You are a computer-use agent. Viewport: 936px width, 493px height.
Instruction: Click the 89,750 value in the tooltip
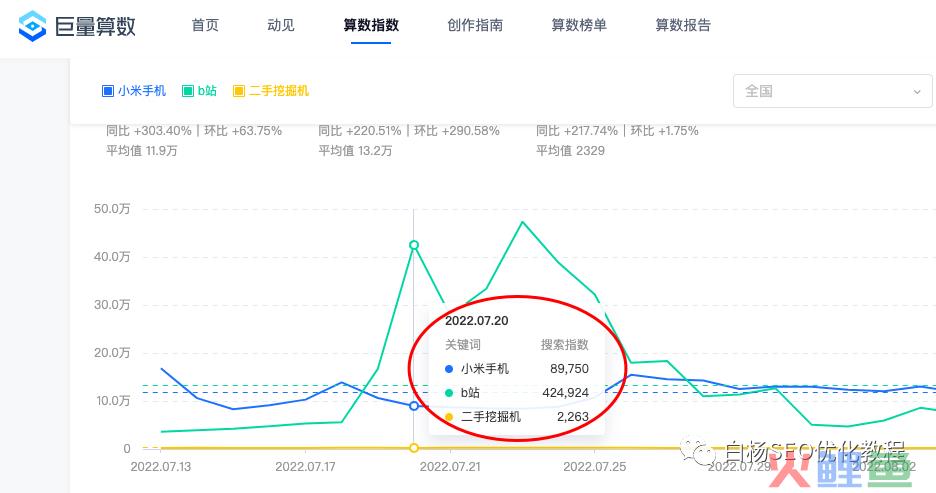point(569,369)
